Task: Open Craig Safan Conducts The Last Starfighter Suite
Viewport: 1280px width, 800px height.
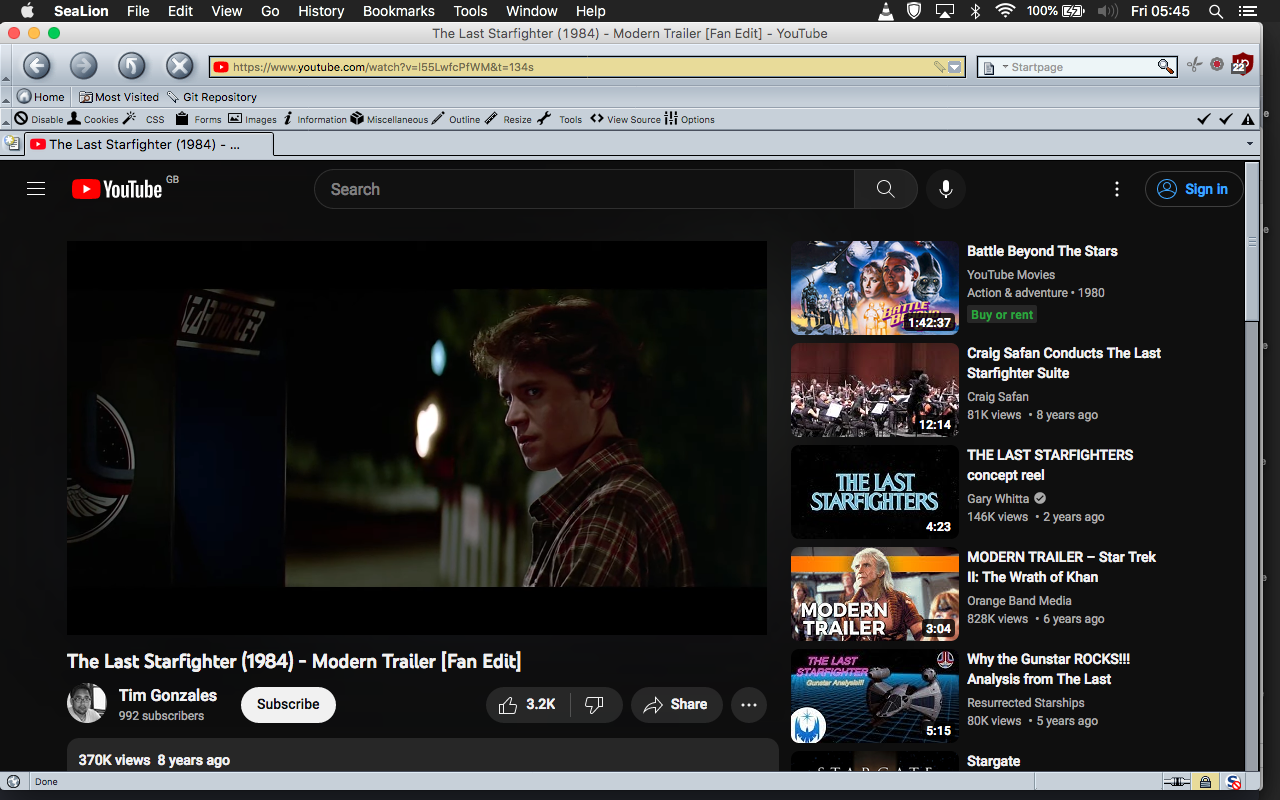Action: pos(1064,363)
